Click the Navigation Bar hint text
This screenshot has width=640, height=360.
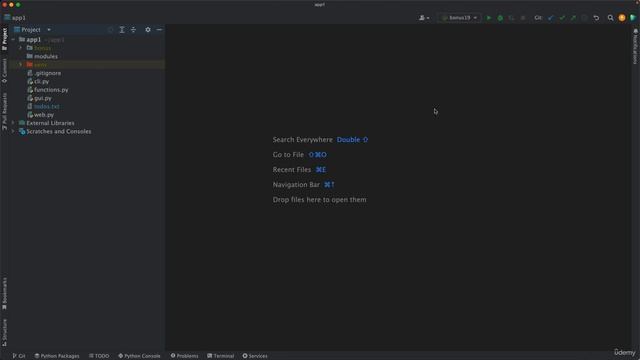(296, 184)
